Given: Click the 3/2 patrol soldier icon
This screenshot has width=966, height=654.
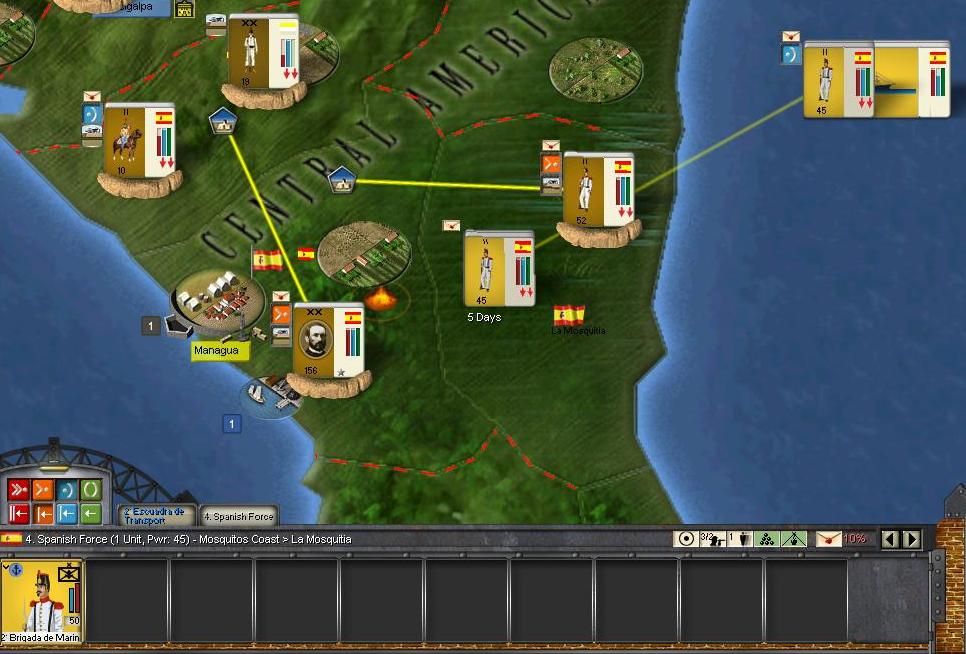Looking at the screenshot, I should (712, 539).
